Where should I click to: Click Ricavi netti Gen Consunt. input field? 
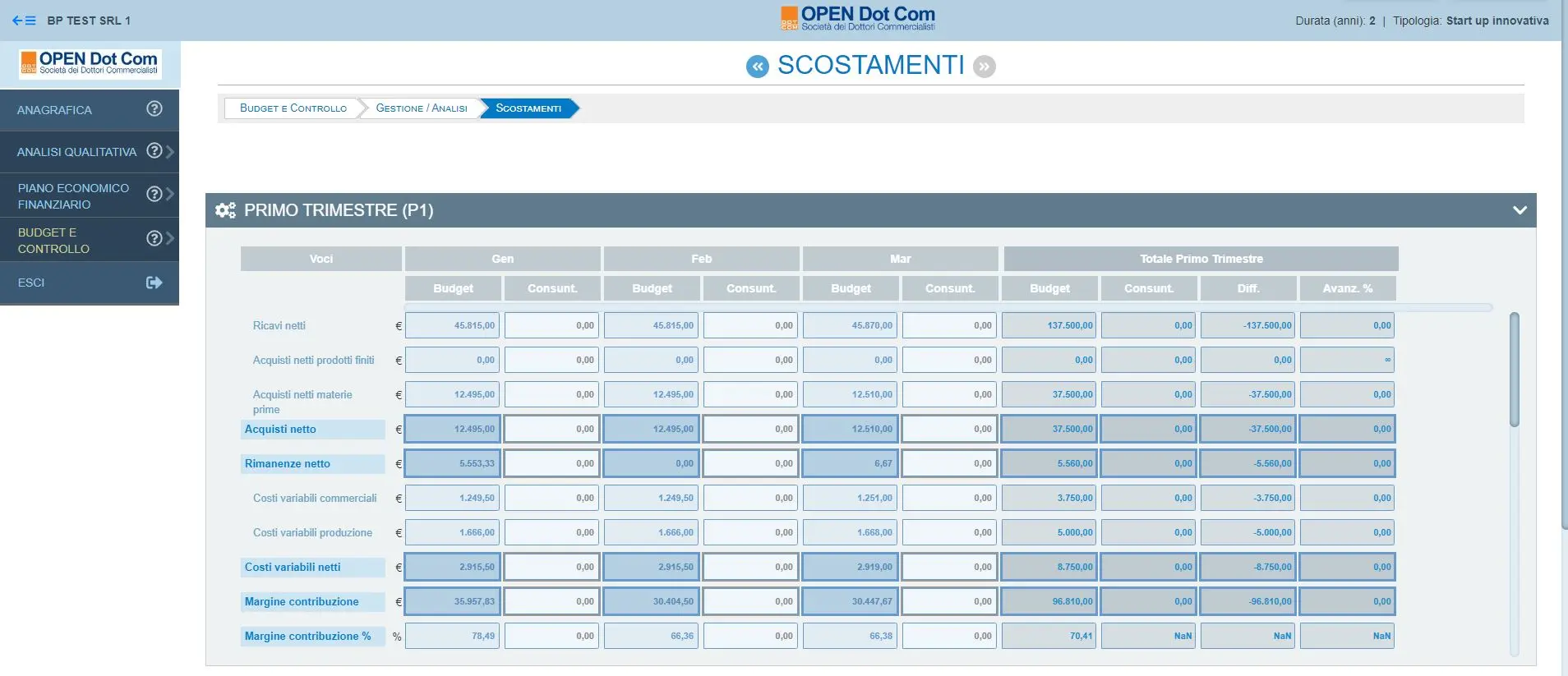click(x=551, y=325)
